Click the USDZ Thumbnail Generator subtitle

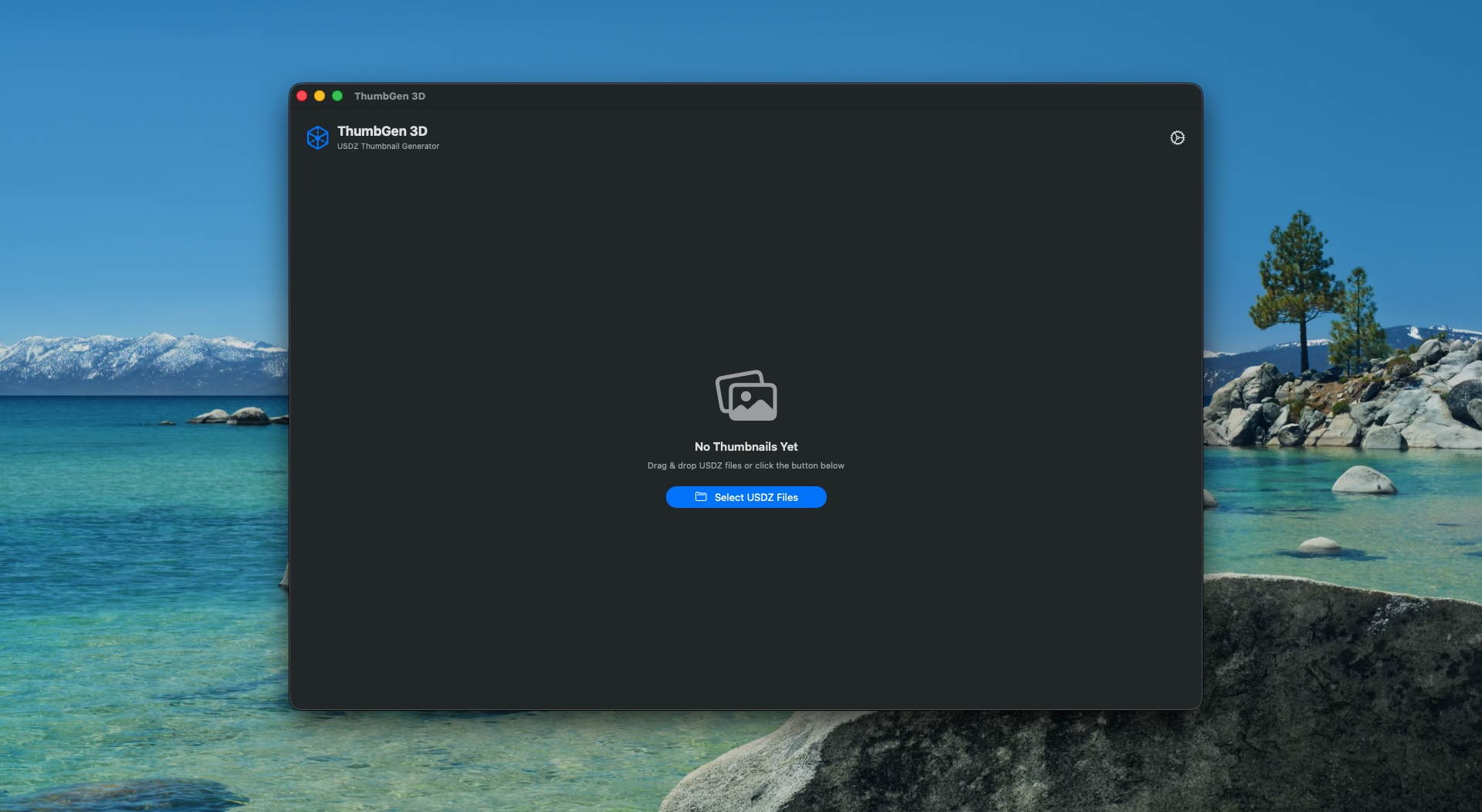pos(387,146)
